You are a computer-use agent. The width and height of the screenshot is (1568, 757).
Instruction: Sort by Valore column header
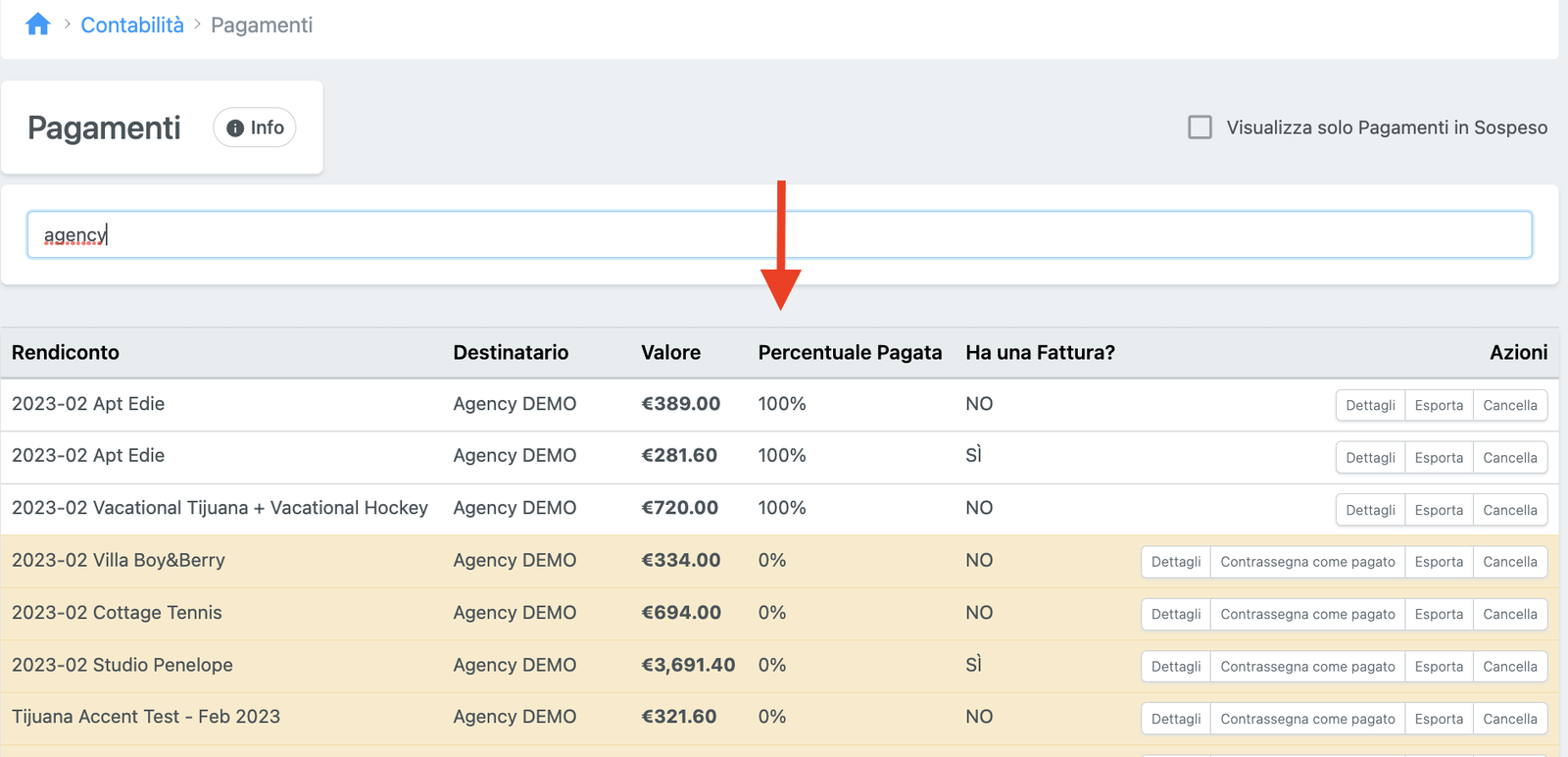point(670,353)
